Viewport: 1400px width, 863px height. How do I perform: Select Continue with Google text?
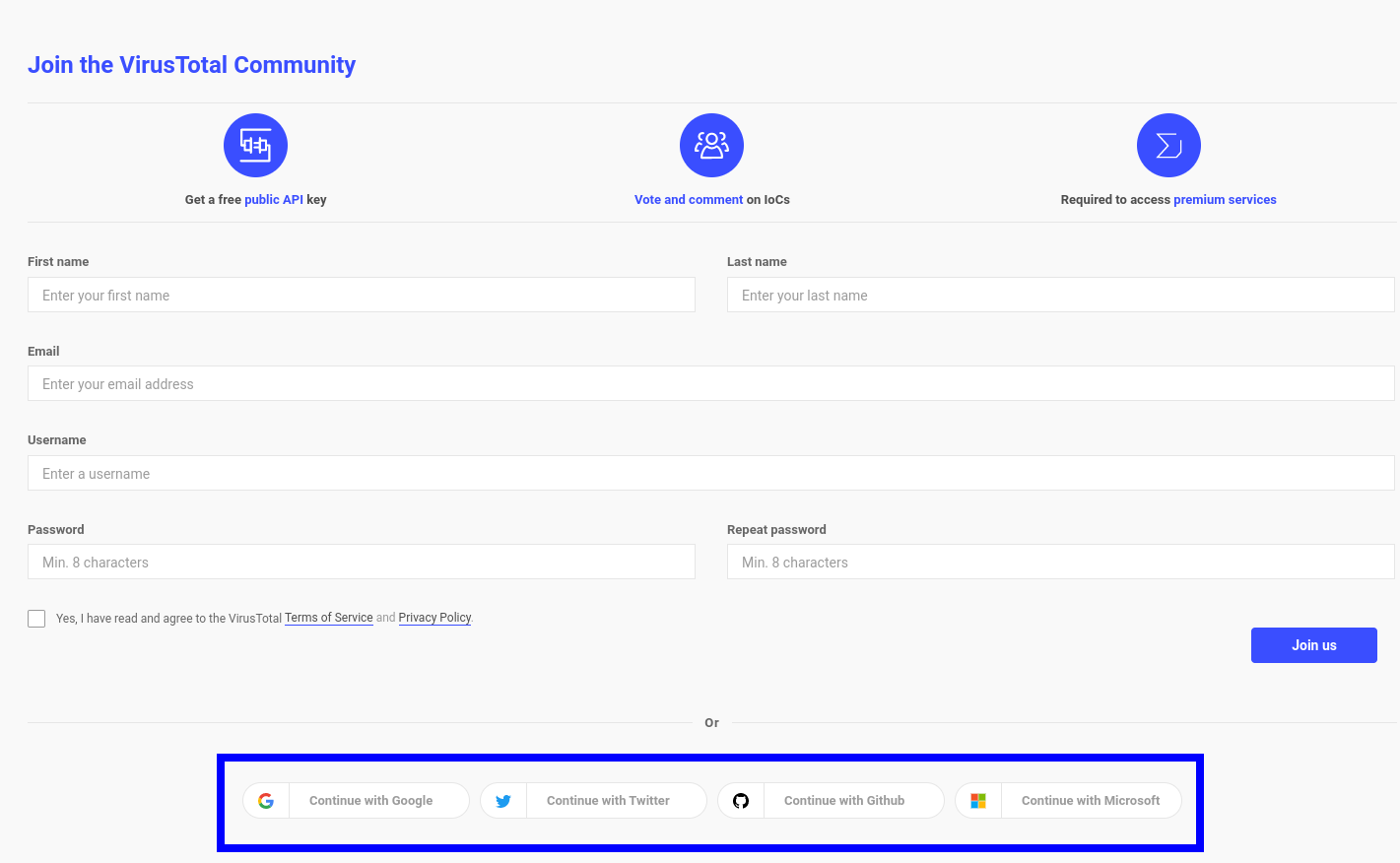click(x=370, y=801)
